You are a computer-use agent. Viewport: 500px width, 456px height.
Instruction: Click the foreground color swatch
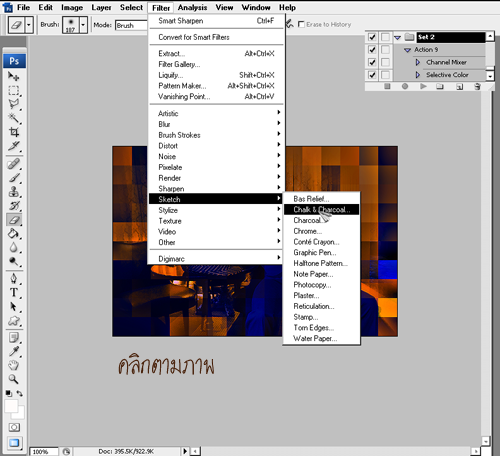point(11,406)
